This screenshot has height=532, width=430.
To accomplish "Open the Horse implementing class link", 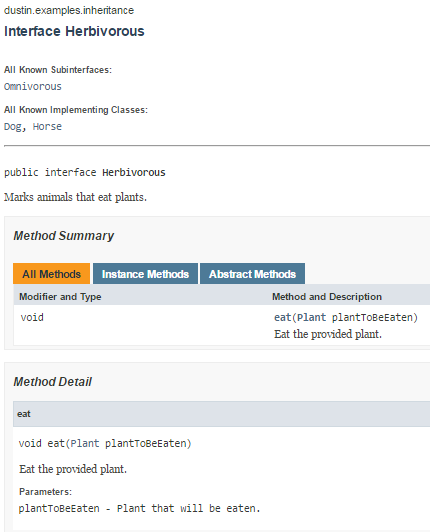I will [47, 127].
